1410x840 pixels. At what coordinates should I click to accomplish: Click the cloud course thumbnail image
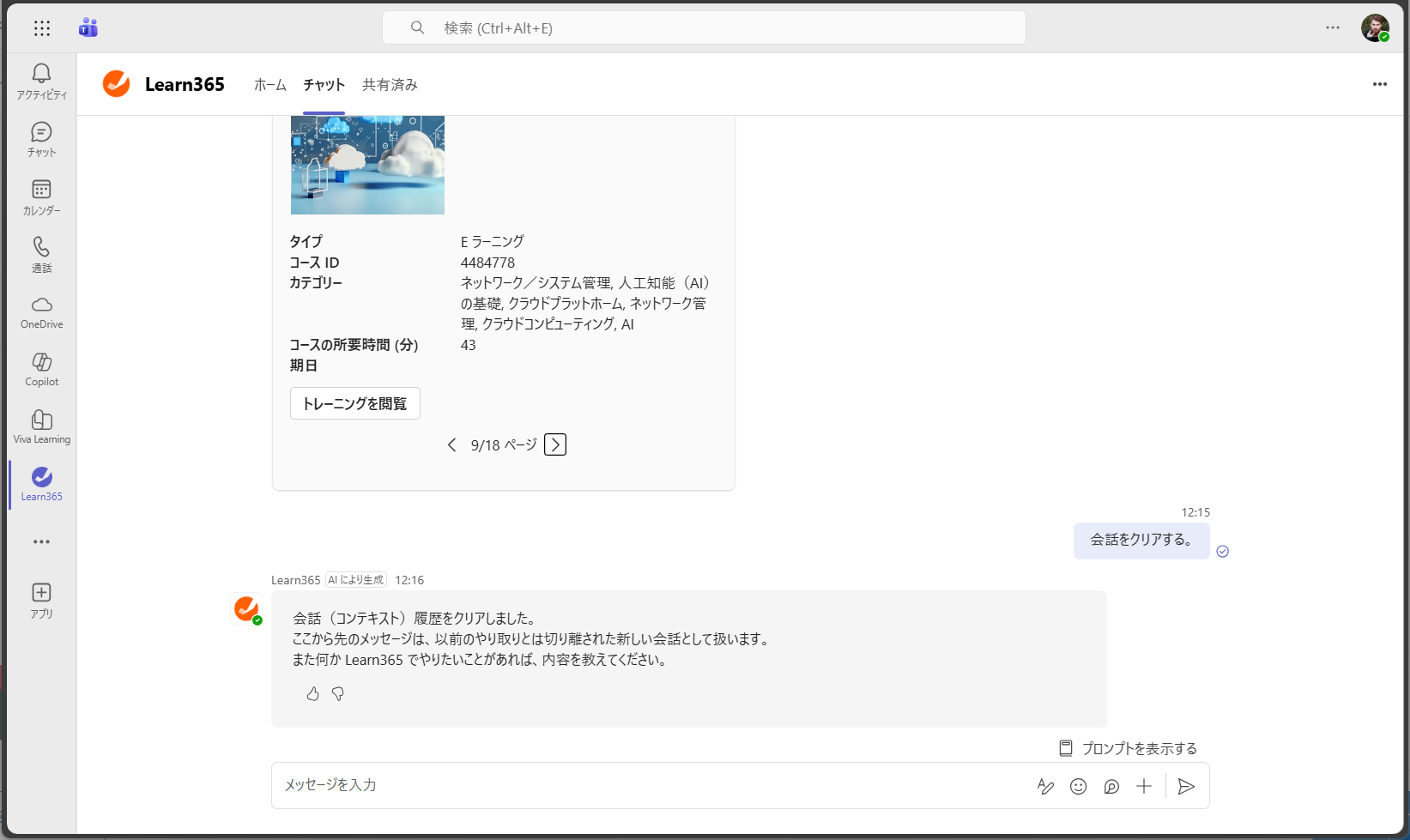click(x=367, y=165)
